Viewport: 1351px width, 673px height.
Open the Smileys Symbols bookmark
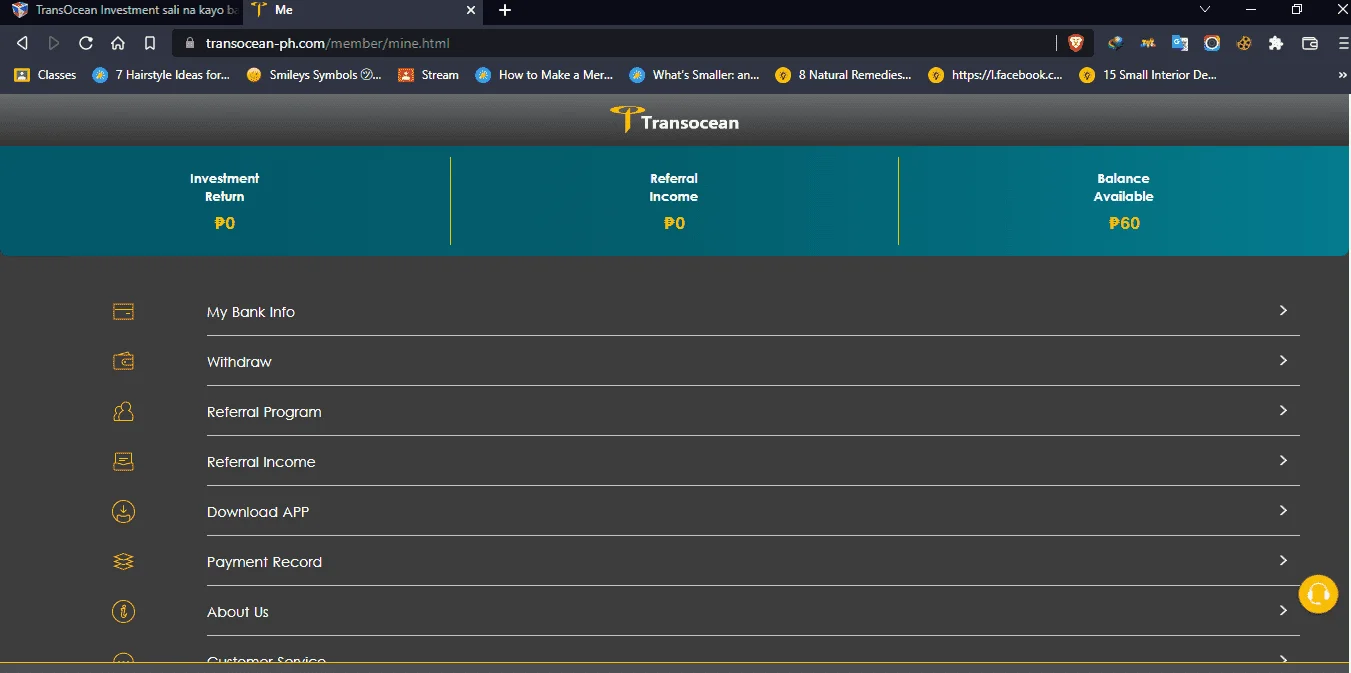(x=314, y=75)
